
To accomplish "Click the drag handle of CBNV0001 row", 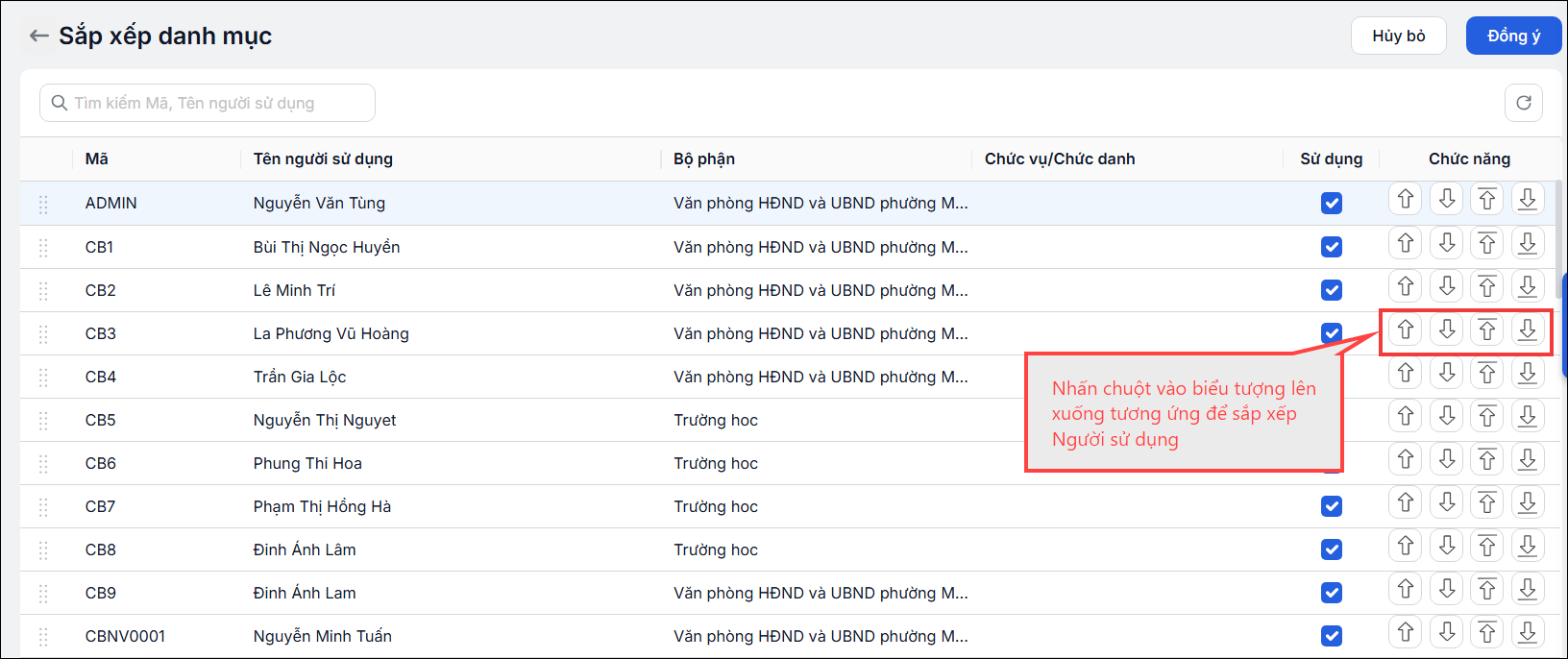I will (43, 636).
